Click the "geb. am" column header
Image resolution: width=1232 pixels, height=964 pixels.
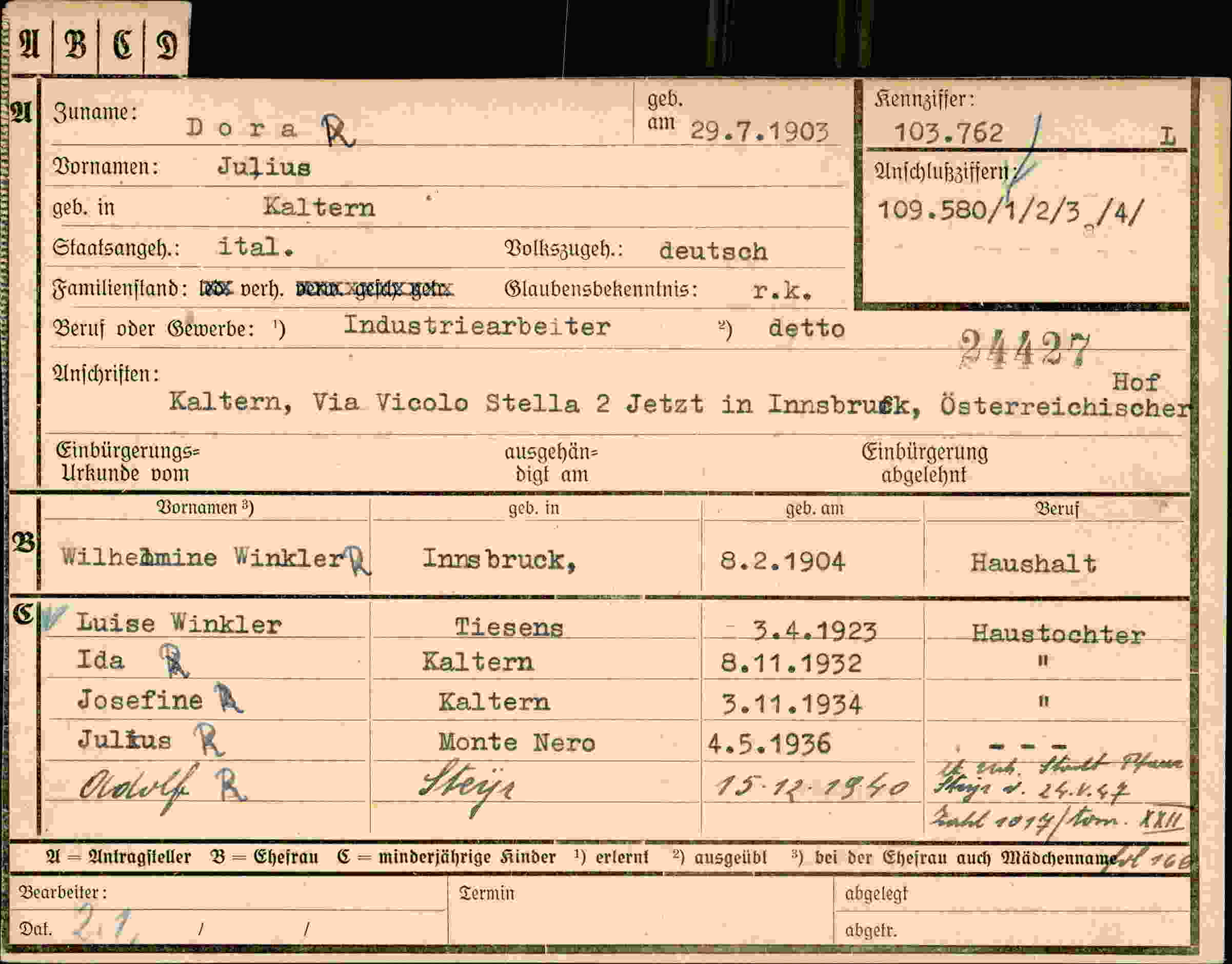coord(814,509)
